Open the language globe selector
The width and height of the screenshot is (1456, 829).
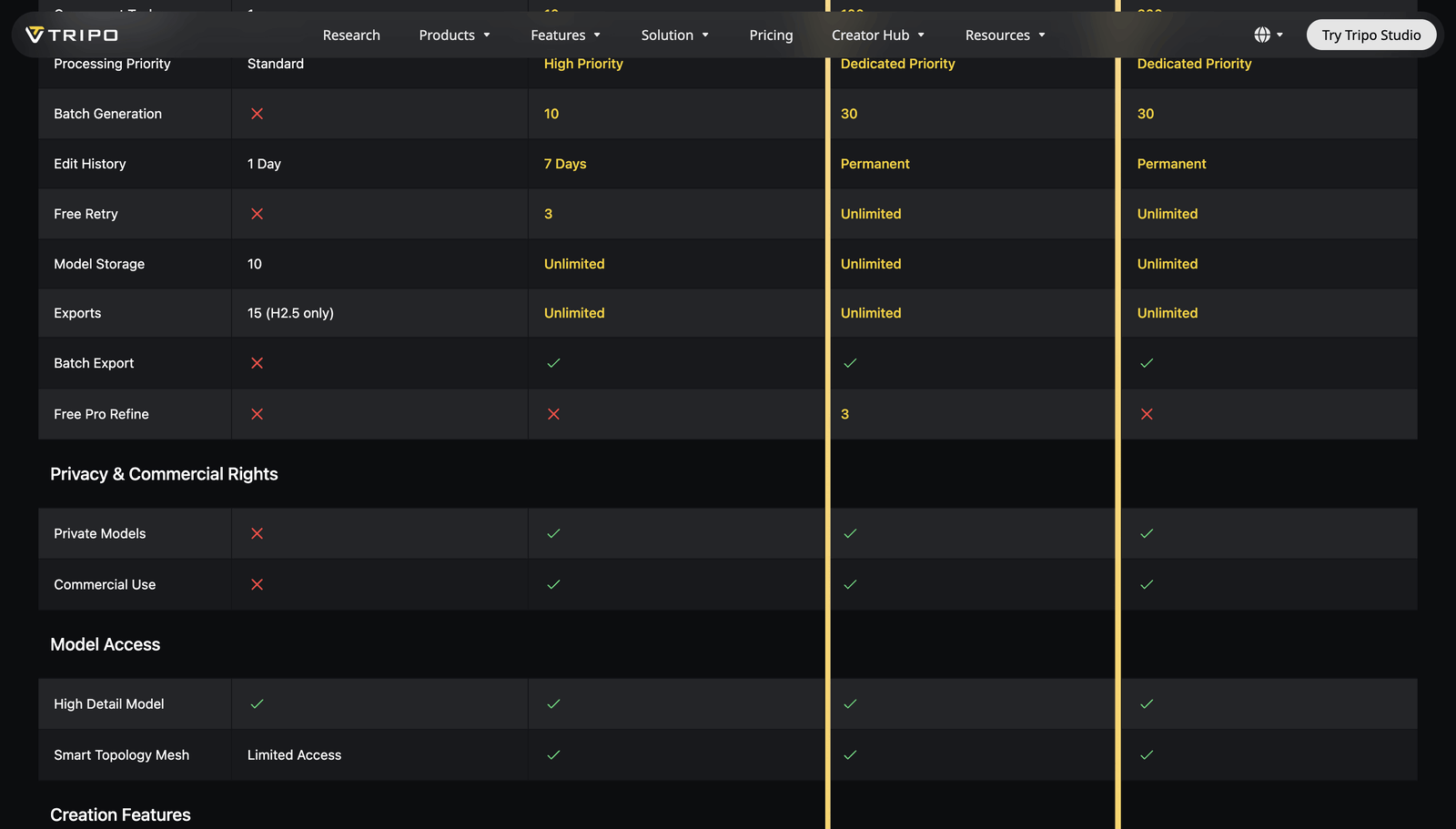(1269, 35)
